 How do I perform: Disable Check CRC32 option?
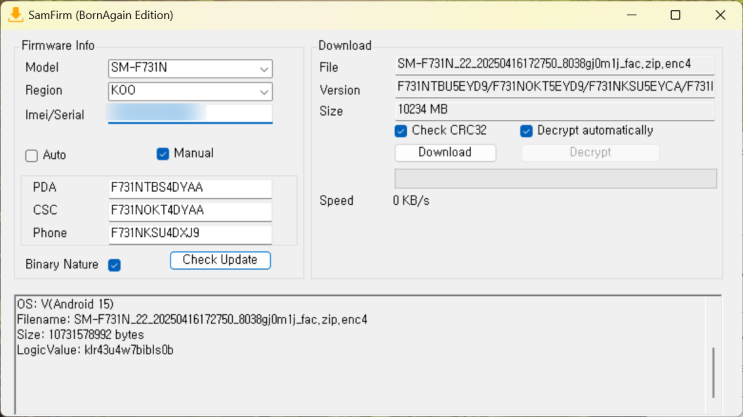402,131
